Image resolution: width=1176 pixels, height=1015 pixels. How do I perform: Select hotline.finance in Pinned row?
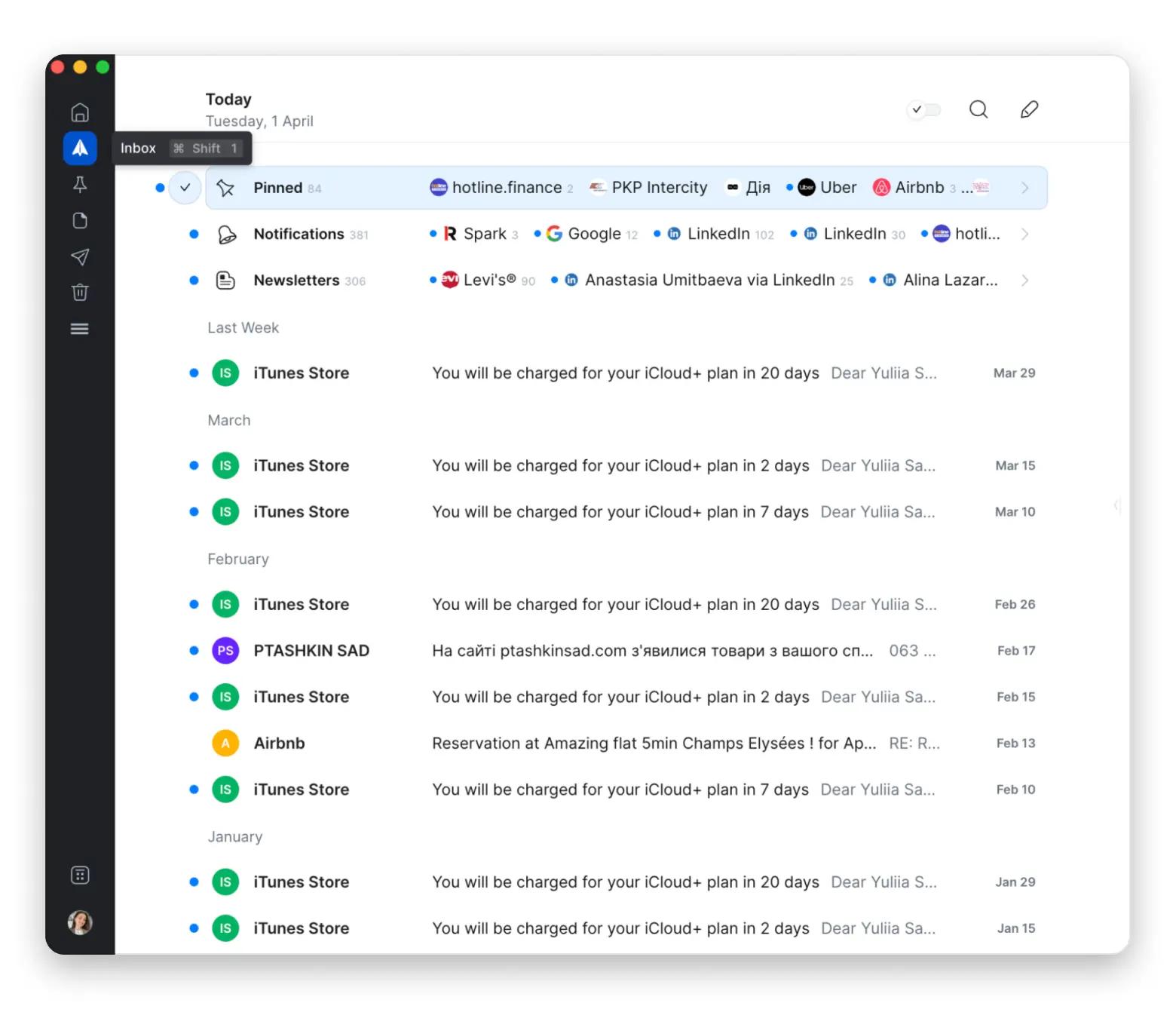[x=501, y=188]
